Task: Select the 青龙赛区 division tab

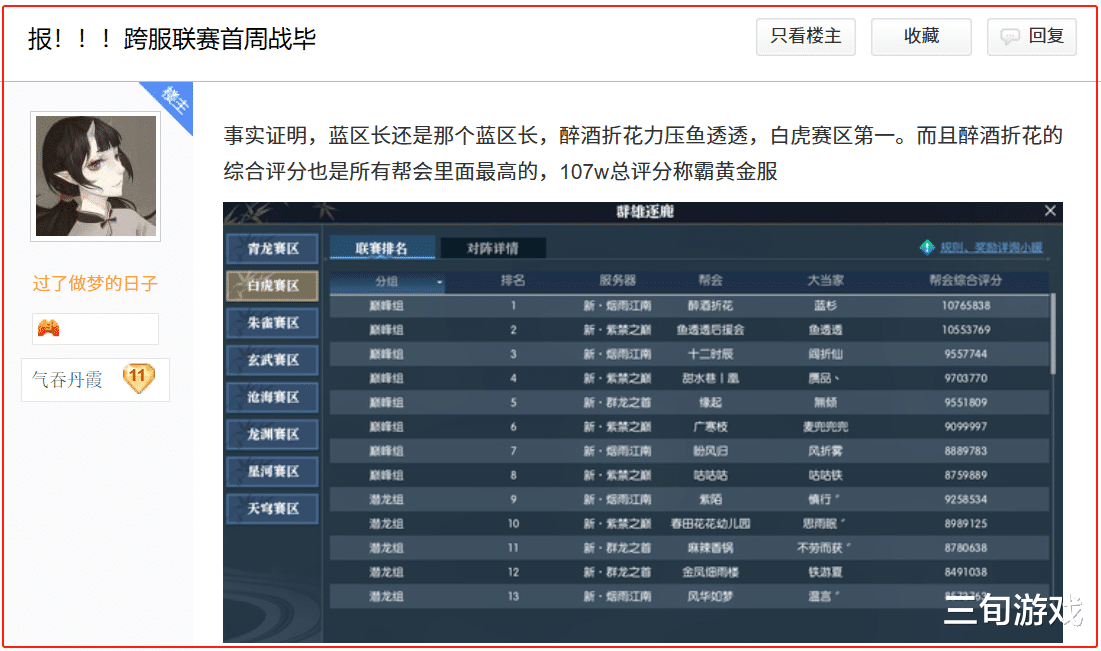Action: (x=272, y=249)
